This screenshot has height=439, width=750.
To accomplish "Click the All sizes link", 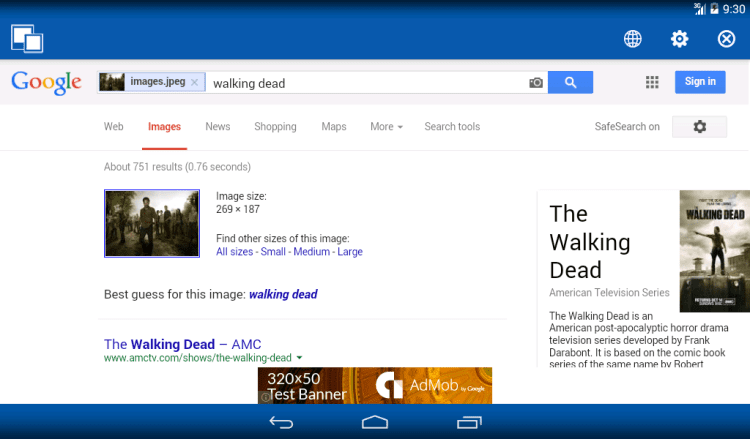I will [x=234, y=252].
